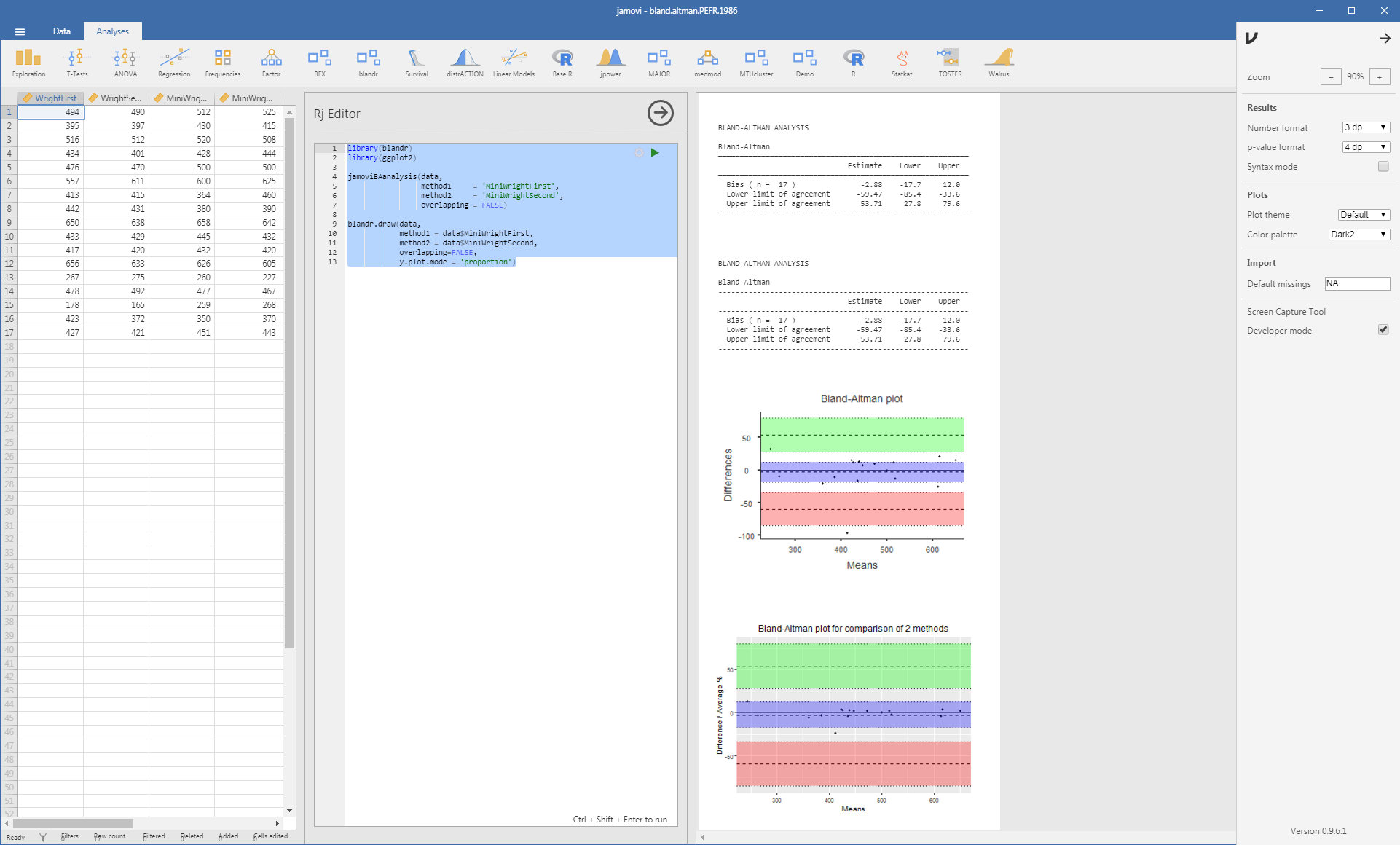Open the Exploration analyses menu
This screenshot has width=1400, height=845.
(x=28, y=61)
